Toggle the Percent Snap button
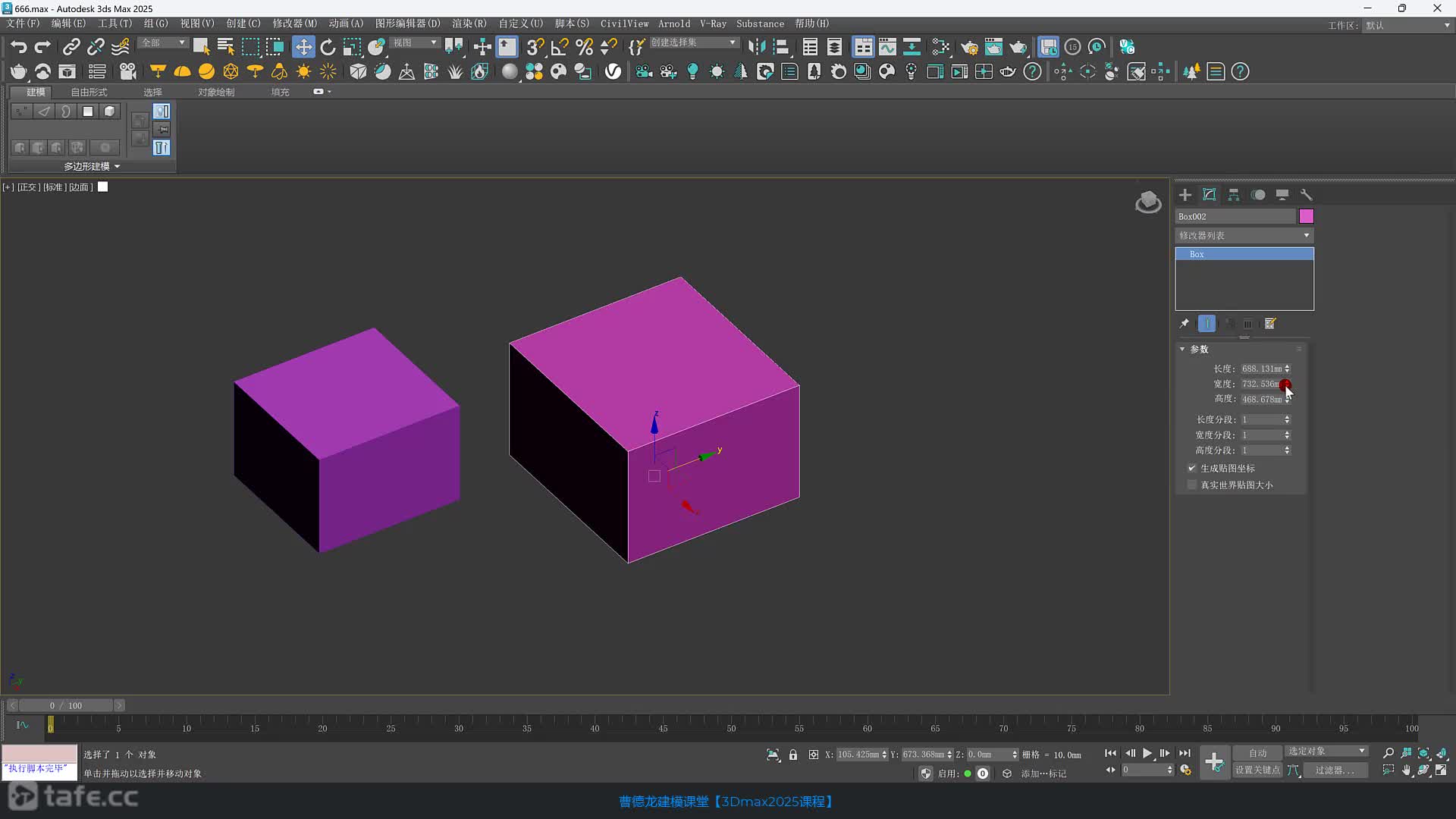The image size is (1456, 819). [x=584, y=47]
